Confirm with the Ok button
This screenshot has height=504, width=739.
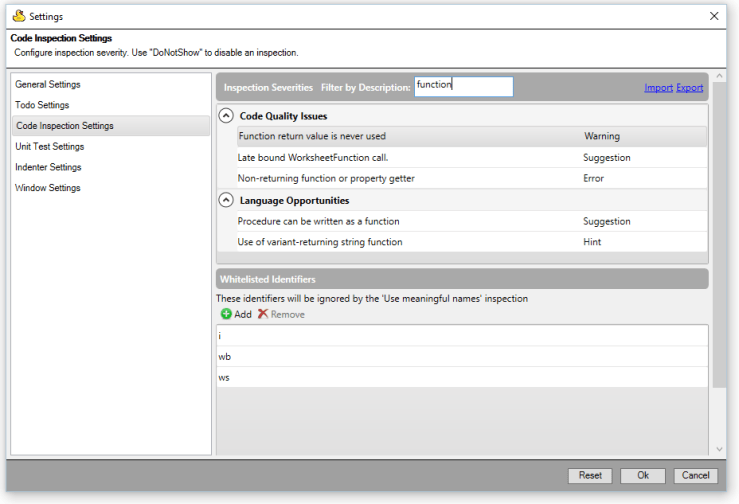pyautogui.click(x=643, y=475)
